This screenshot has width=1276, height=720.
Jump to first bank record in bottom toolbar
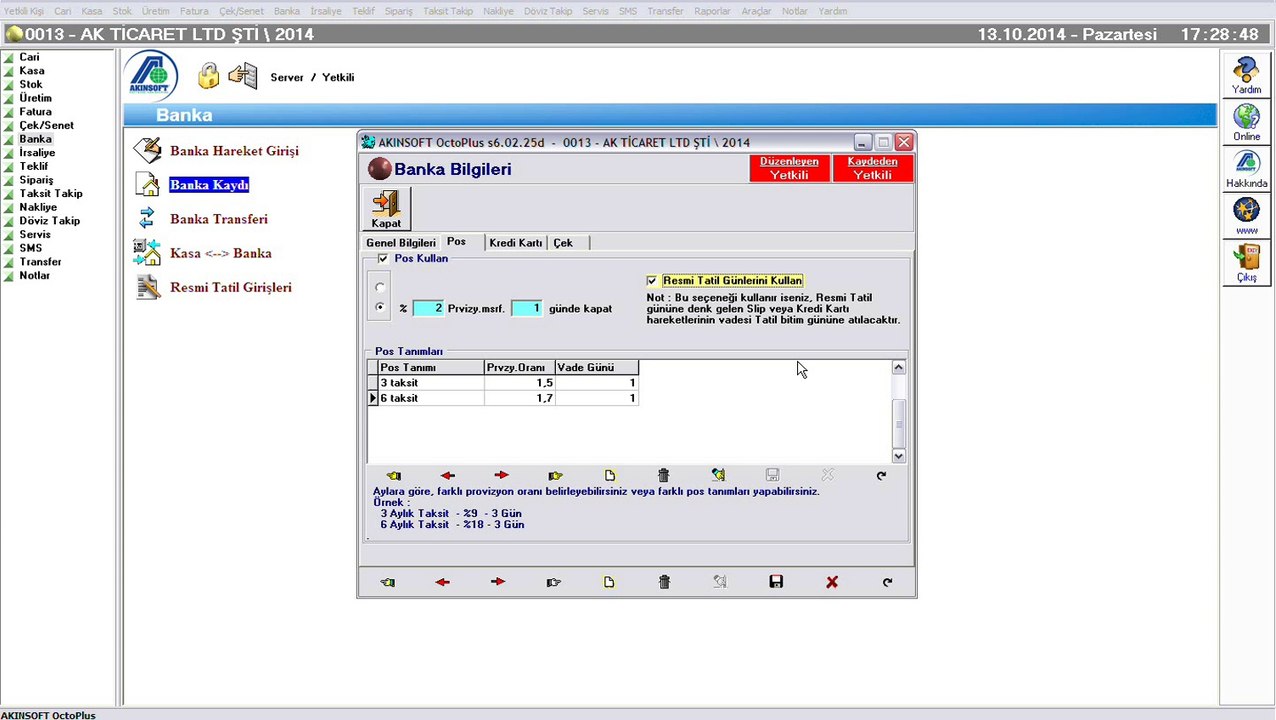tap(387, 582)
